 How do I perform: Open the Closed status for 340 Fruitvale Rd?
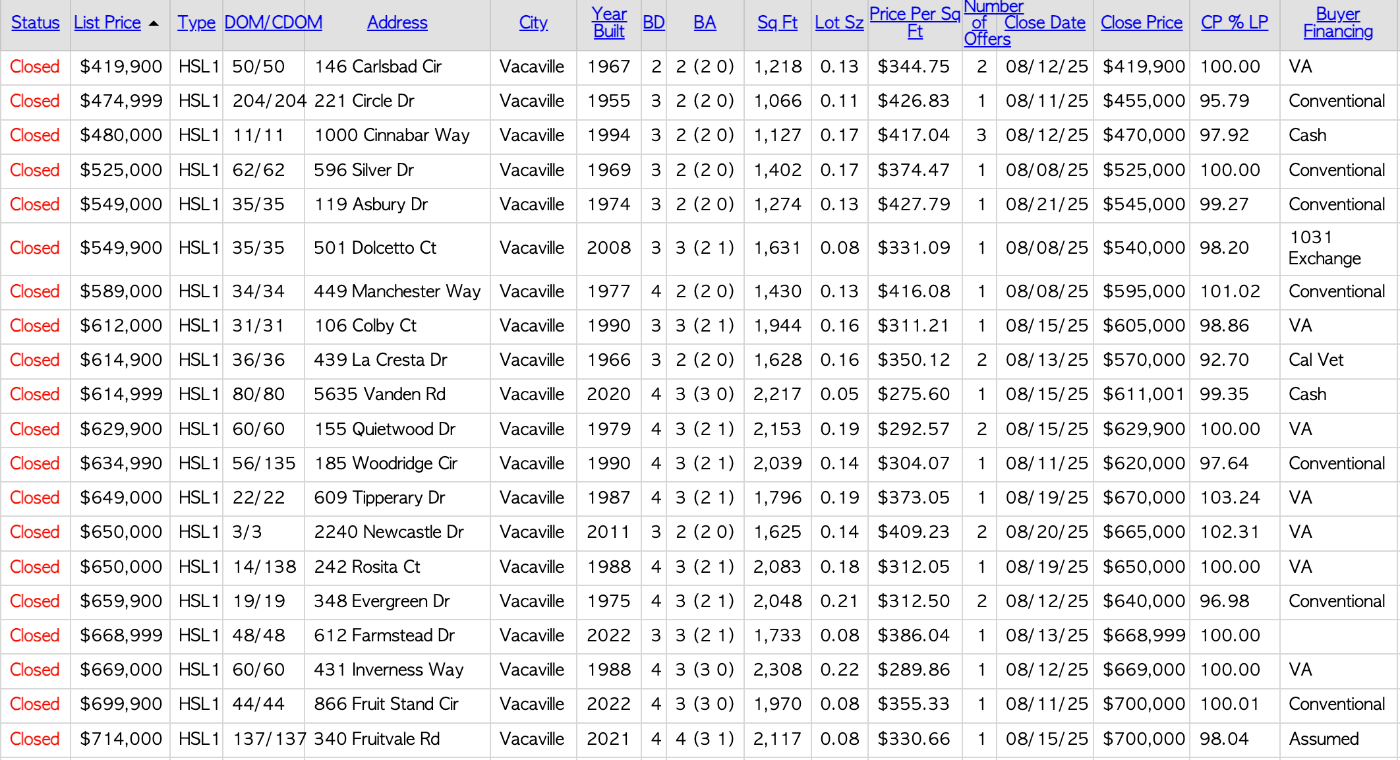coord(35,739)
